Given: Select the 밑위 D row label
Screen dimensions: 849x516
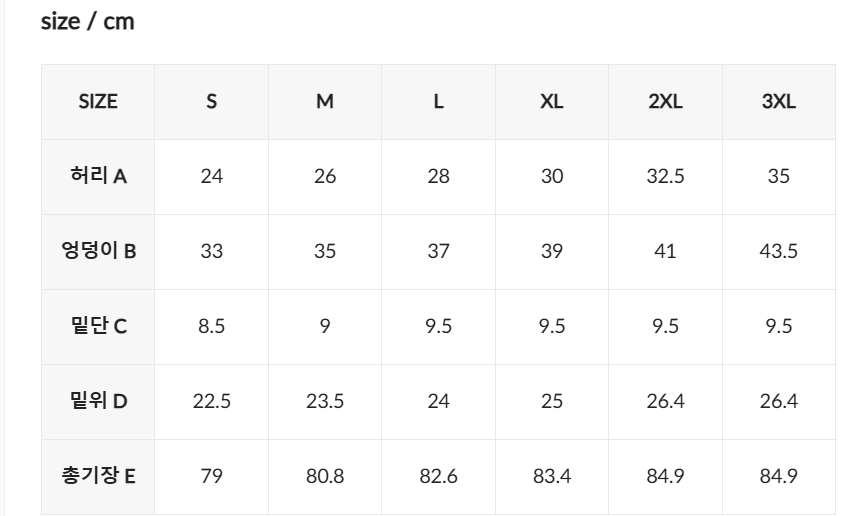Looking at the screenshot, I should 98,401.
